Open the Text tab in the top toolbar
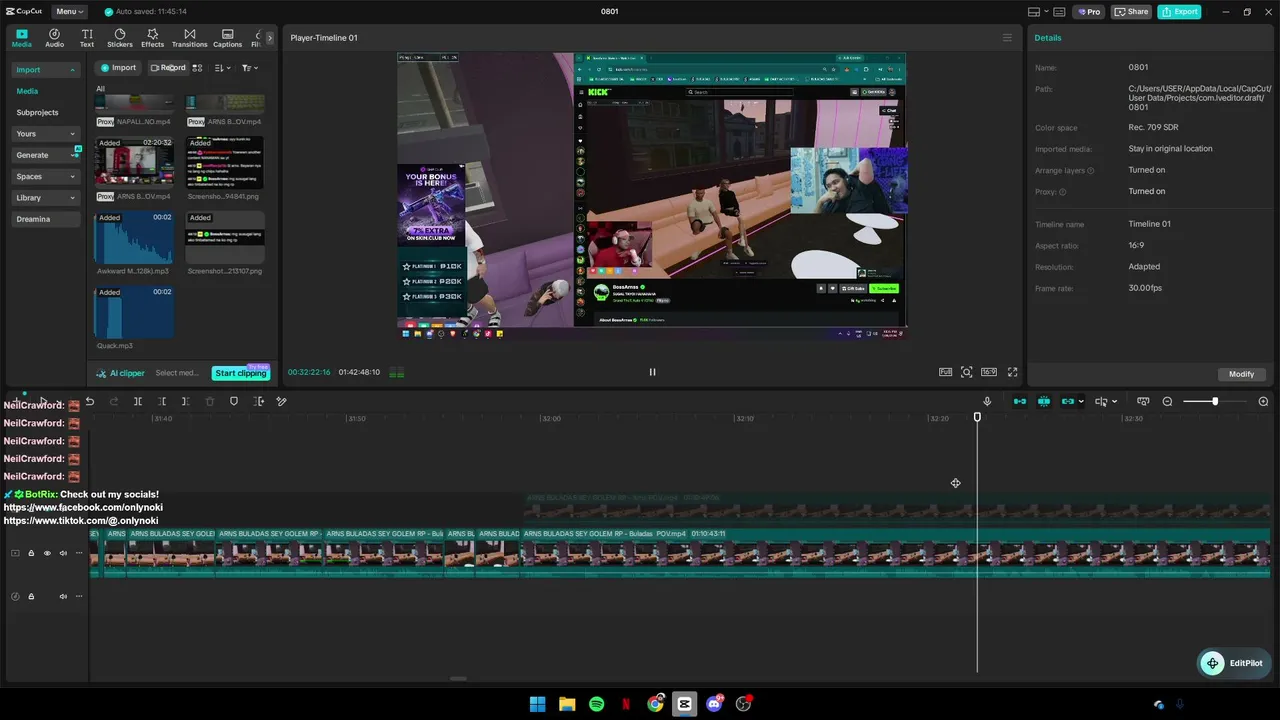The width and height of the screenshot is (1280, 720). tap(87, 38)
